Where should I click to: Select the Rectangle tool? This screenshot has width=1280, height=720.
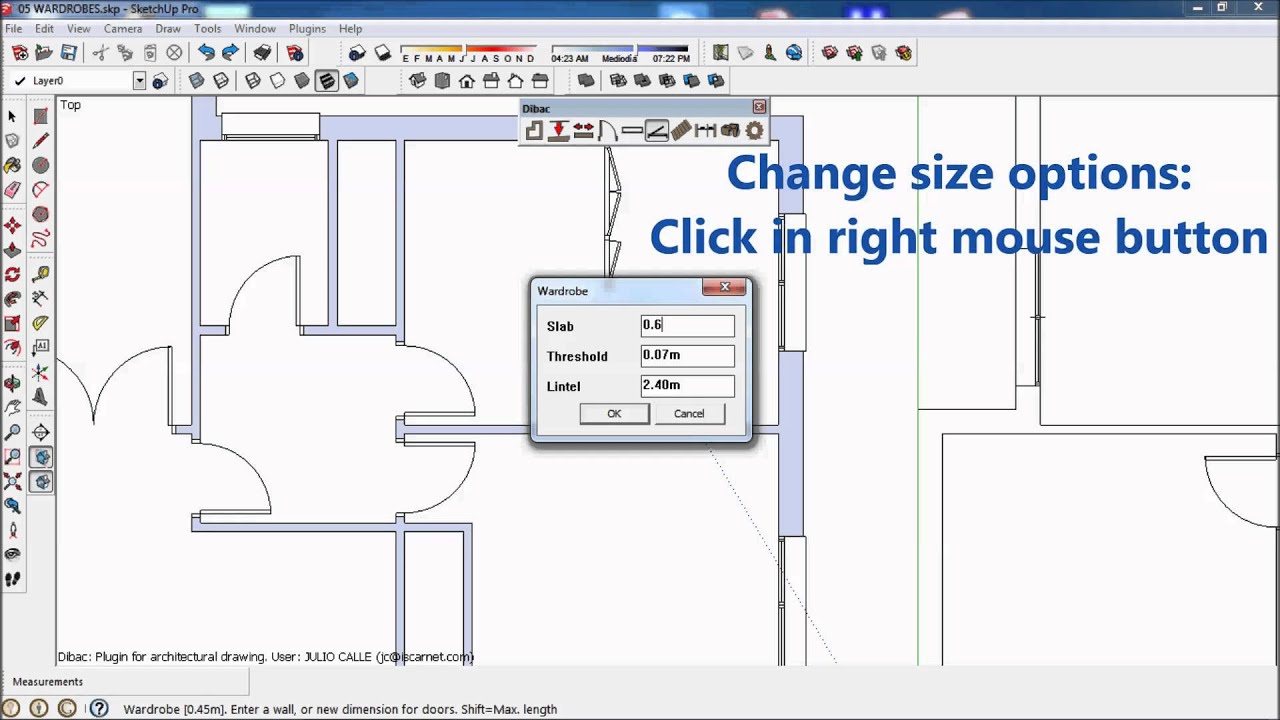(40, 117)
